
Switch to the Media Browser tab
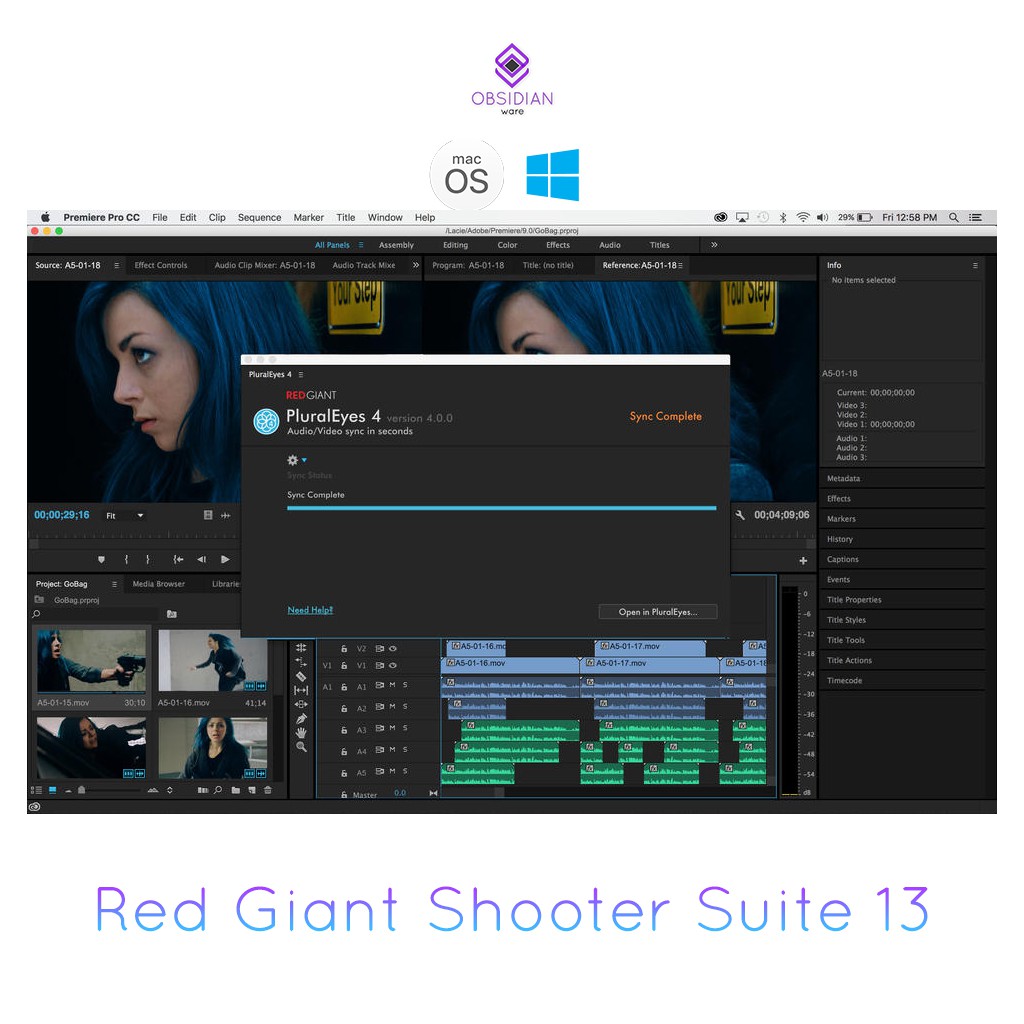coord(157,584)
